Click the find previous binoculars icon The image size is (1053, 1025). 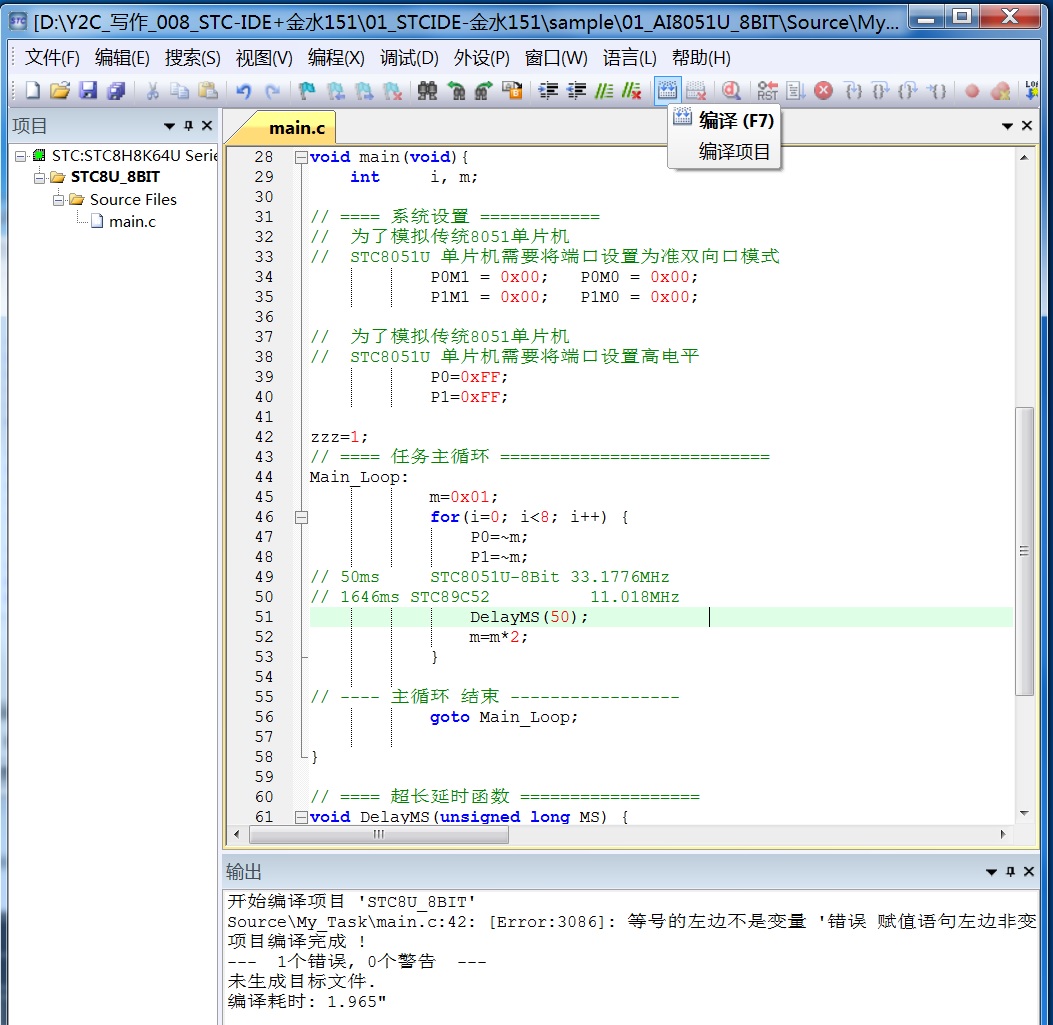pyautogui.click(x=456, y=90)
